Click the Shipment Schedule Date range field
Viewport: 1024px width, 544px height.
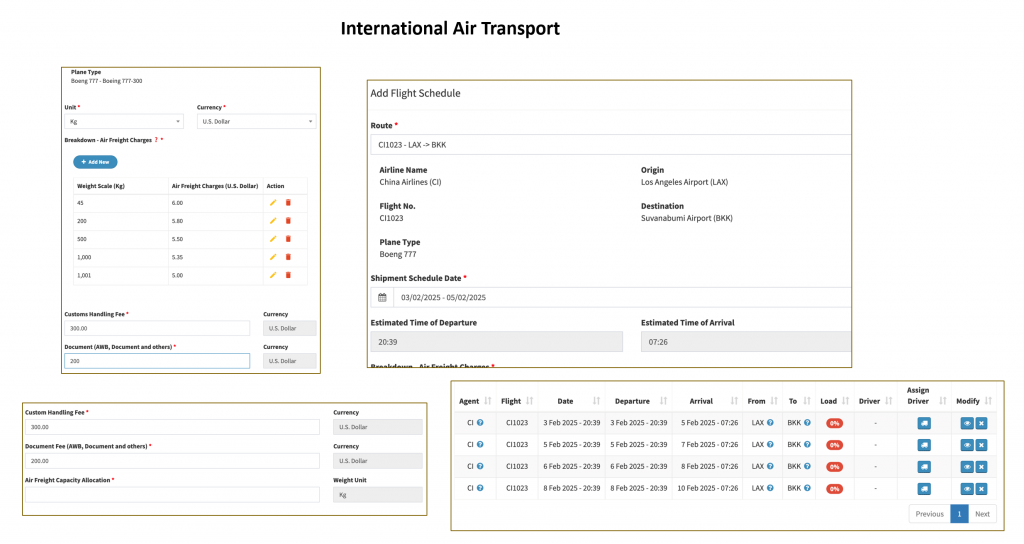point(622,297)
